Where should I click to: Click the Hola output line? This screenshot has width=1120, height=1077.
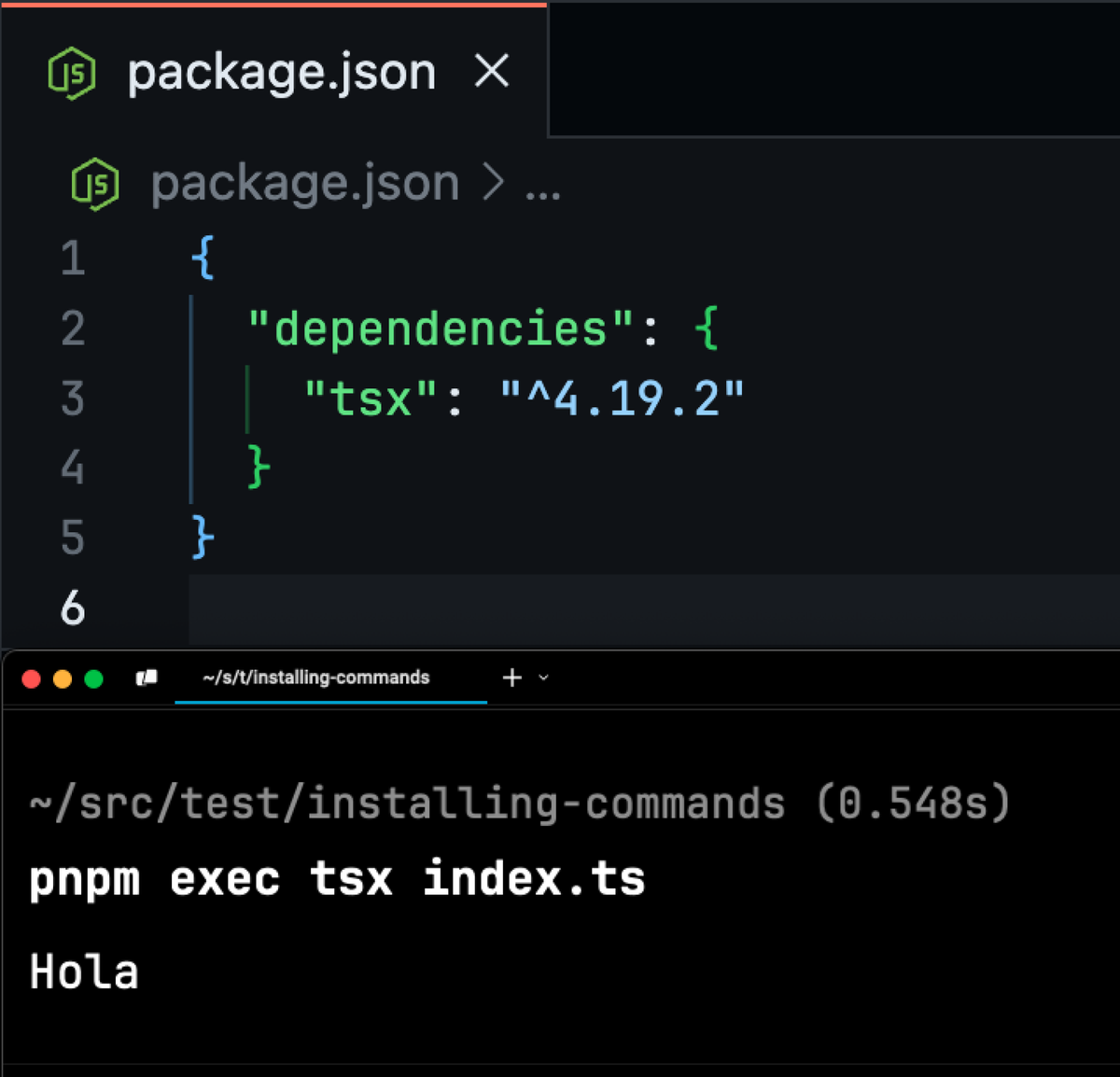pyautogui.click(x=84, y=972)
